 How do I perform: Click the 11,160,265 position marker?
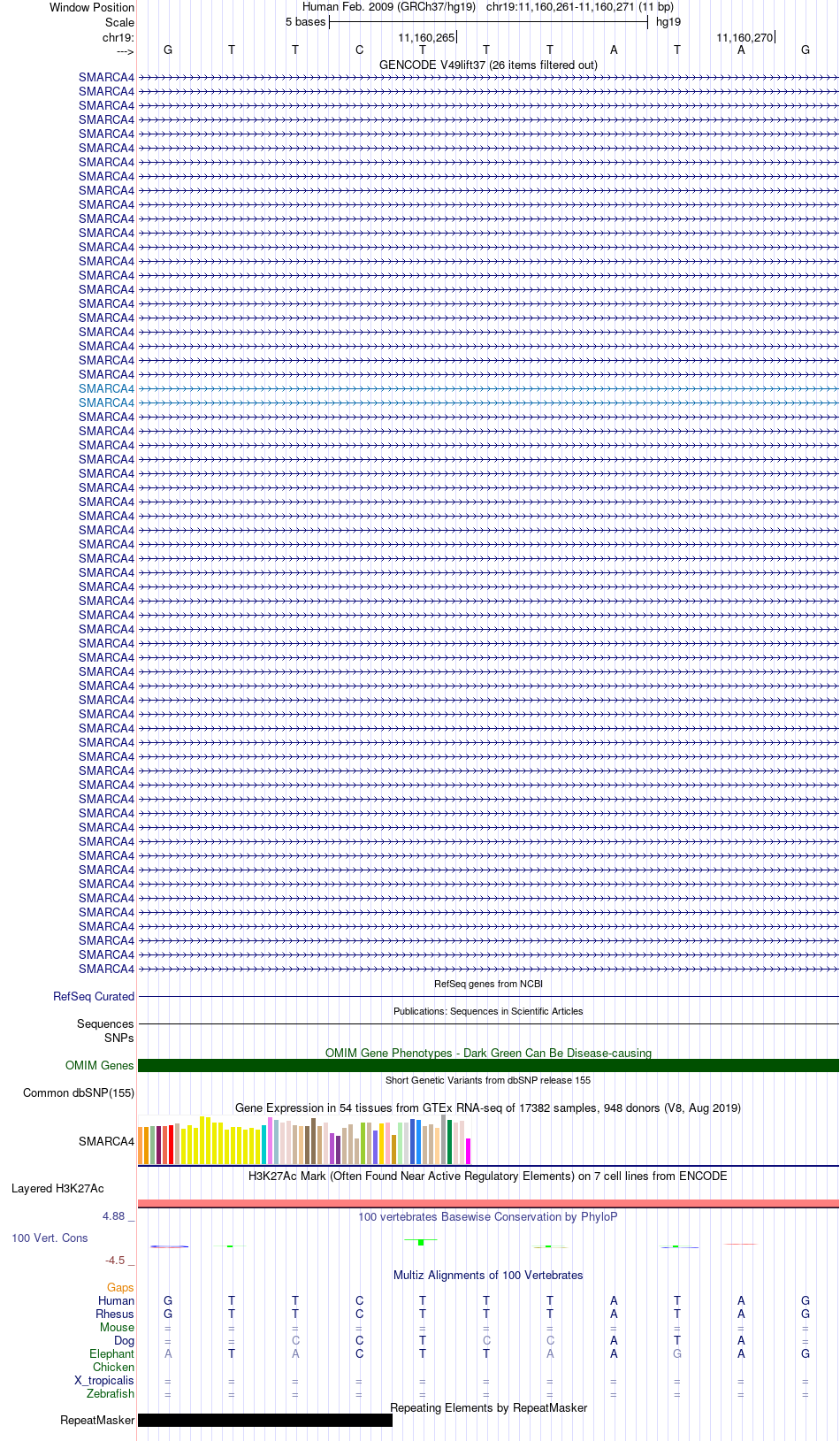click(426, 37)
